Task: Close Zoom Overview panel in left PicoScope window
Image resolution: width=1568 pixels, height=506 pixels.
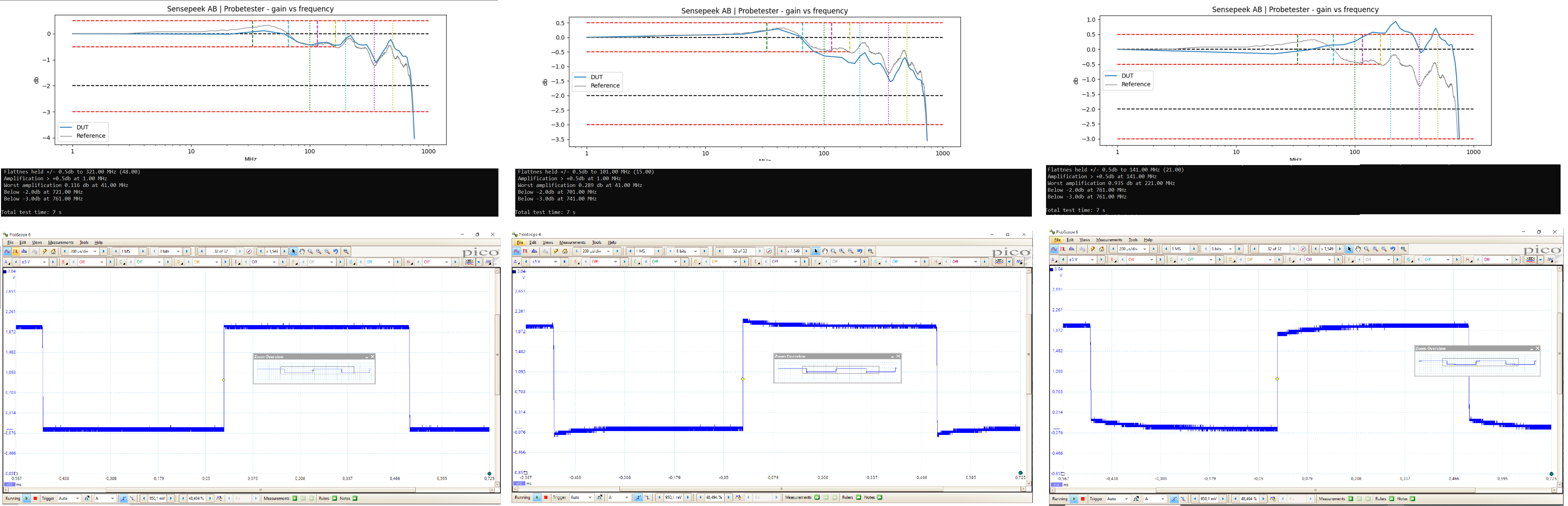Action: point(372,357)
